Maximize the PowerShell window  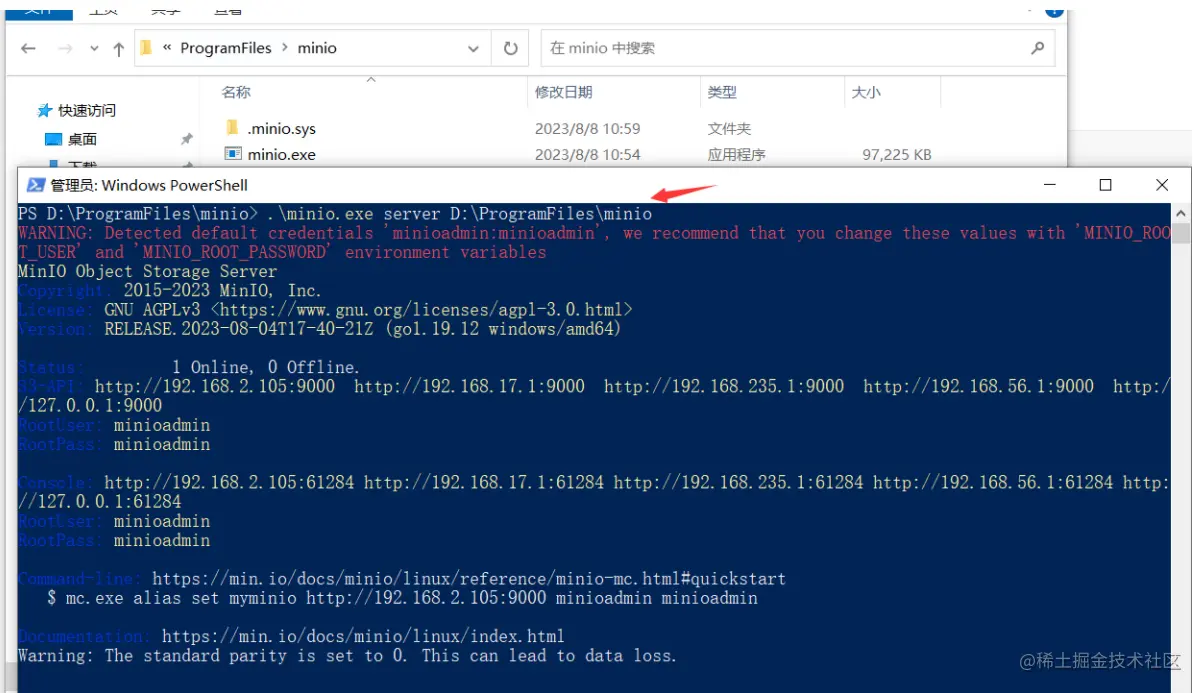pyautogui.click(x=1105, y=185)
